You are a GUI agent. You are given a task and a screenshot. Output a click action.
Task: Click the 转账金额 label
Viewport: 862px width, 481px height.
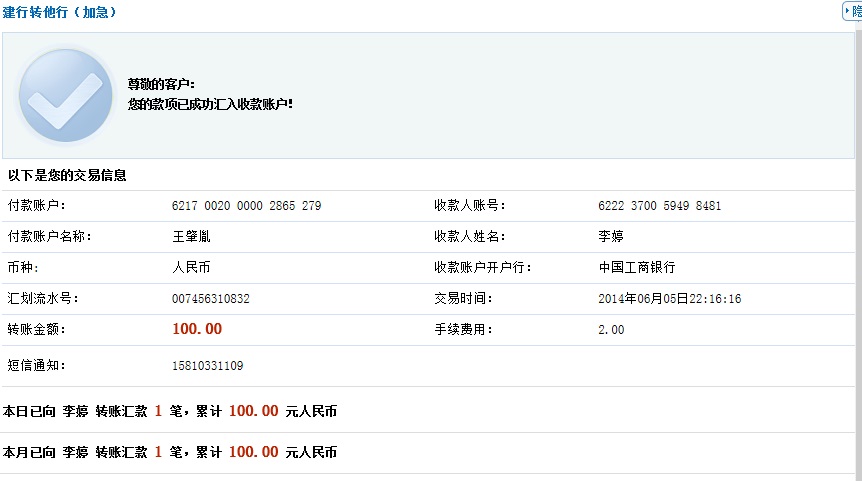point(36,330)
